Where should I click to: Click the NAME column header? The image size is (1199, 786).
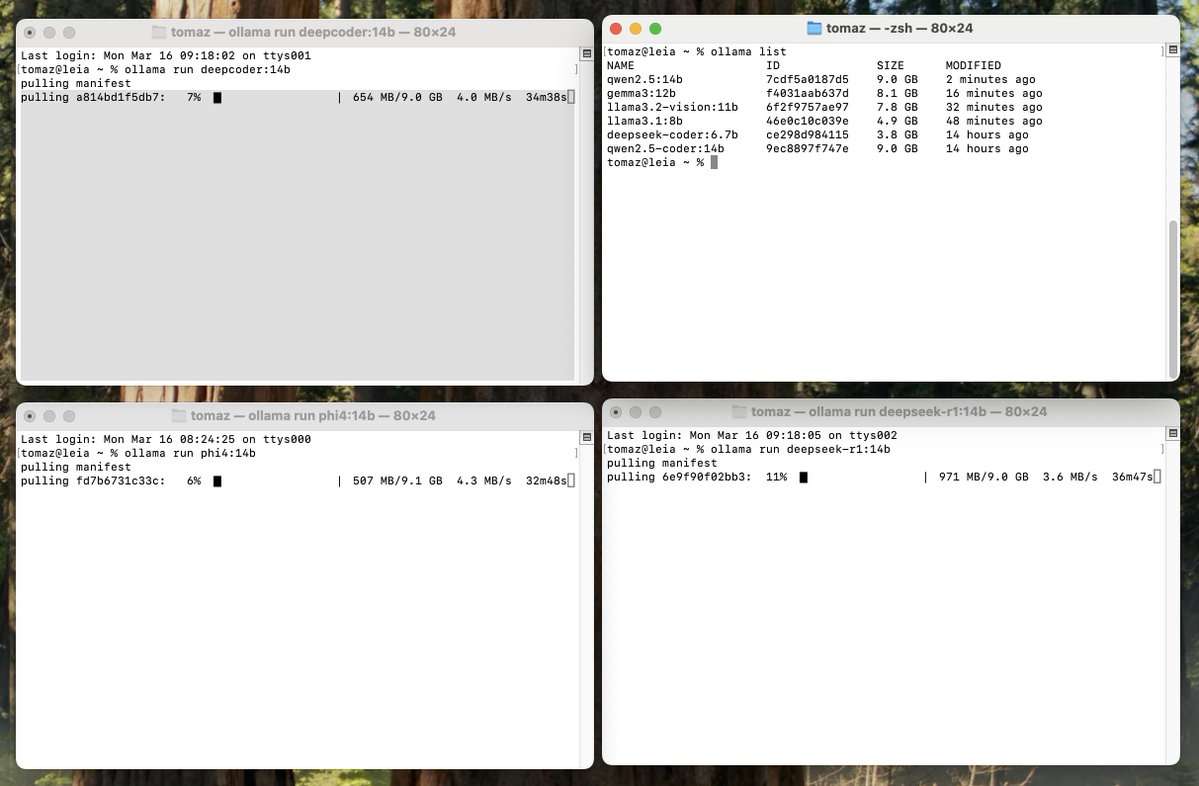620,66
